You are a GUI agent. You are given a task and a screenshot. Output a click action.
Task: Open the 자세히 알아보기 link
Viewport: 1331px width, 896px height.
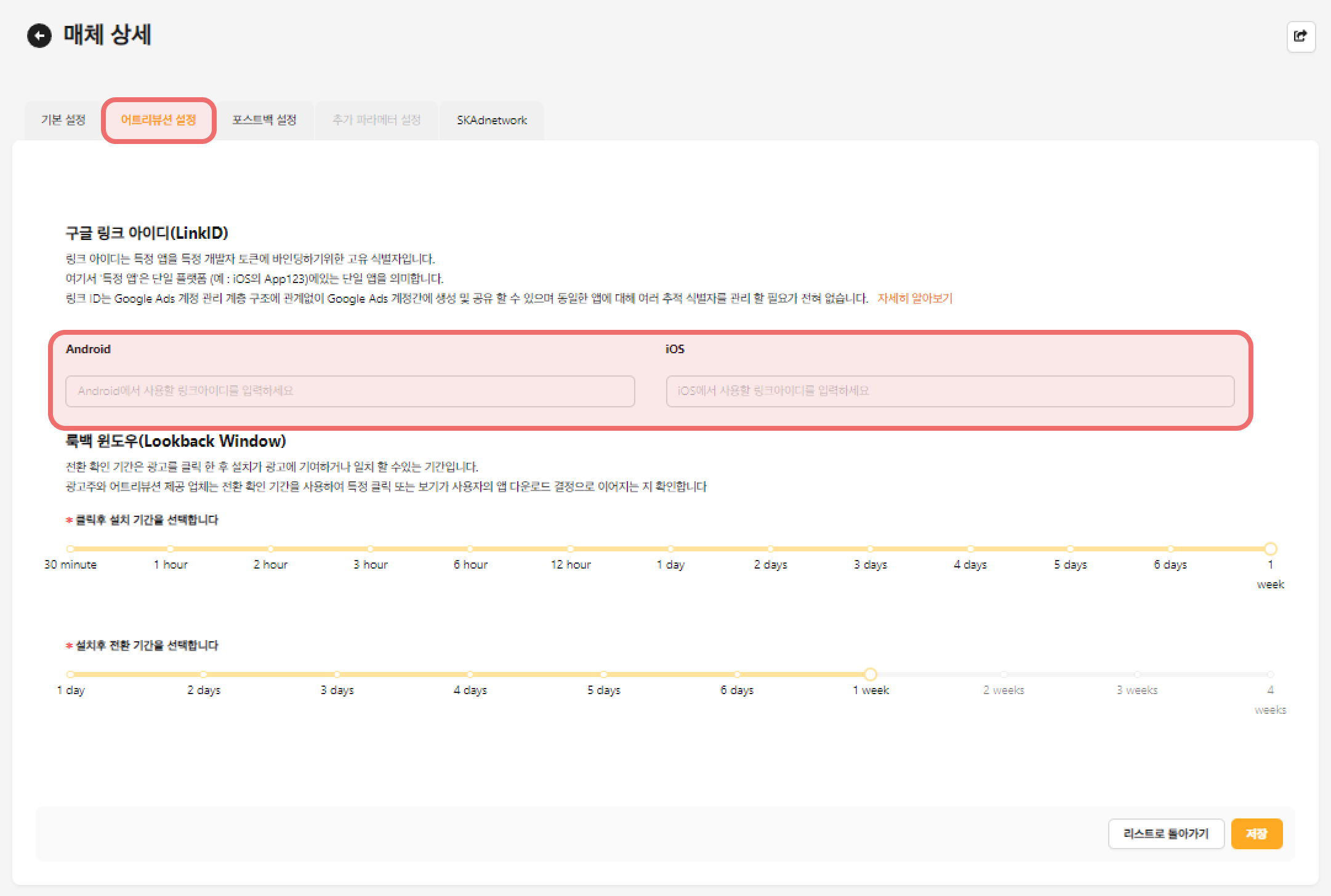(914, 298)
